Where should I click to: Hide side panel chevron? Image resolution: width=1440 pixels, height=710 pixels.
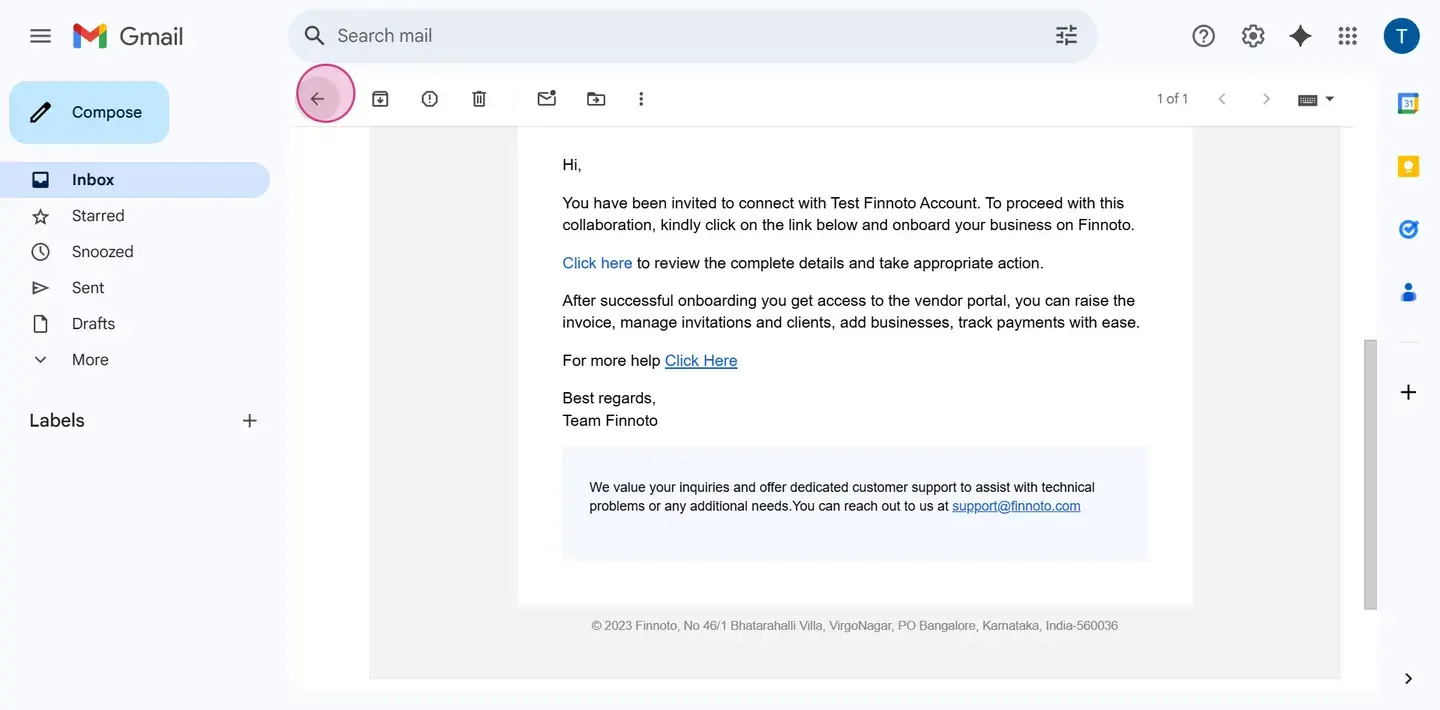coord(1408,679)
